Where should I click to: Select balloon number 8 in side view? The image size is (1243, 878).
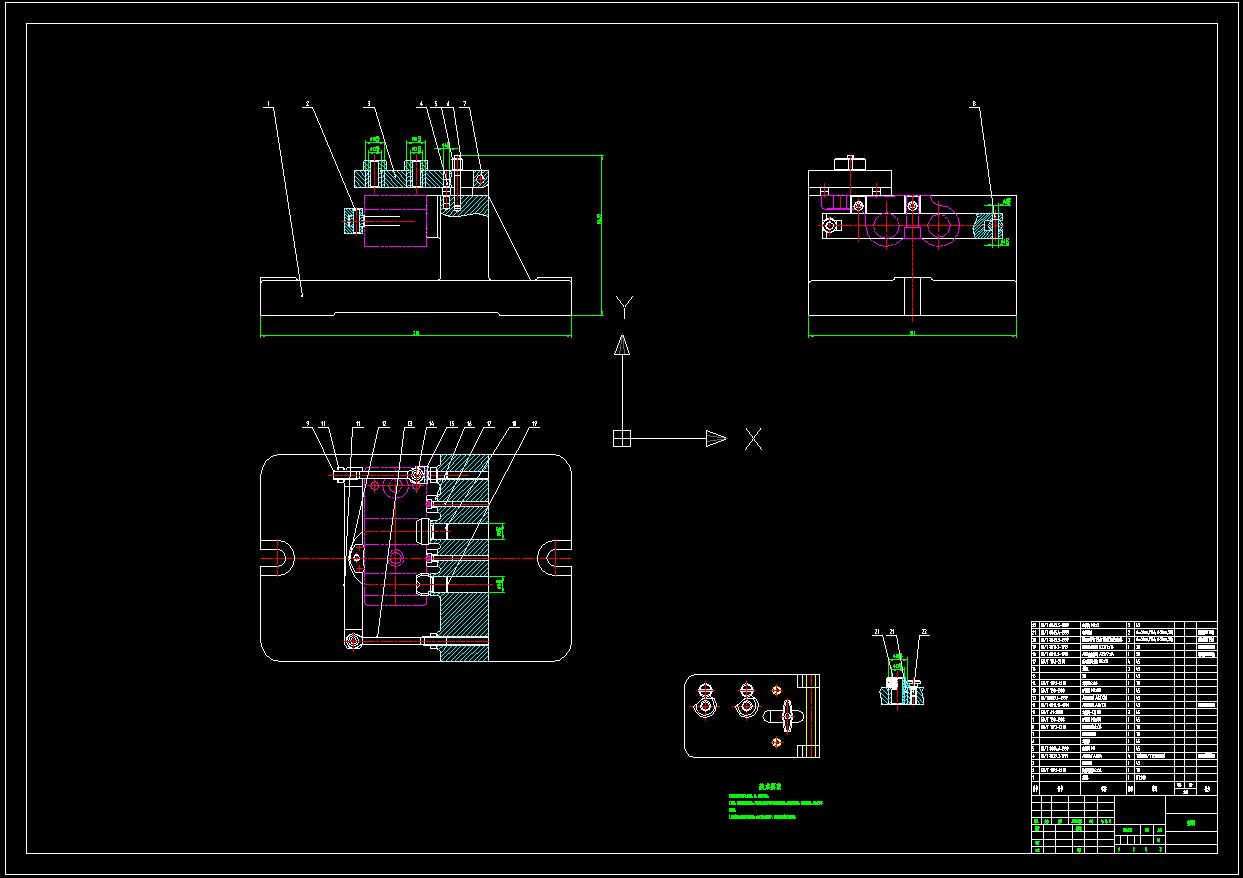click(973, 103)
